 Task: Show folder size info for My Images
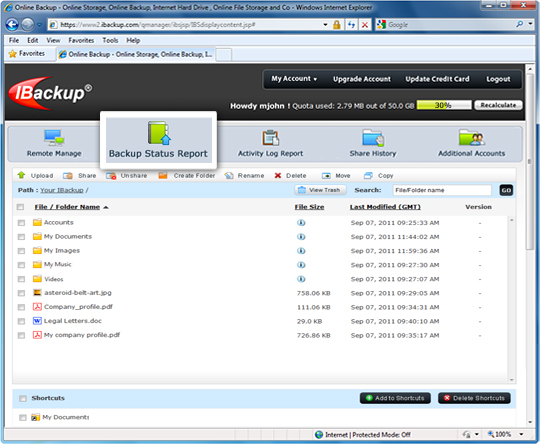301,251
